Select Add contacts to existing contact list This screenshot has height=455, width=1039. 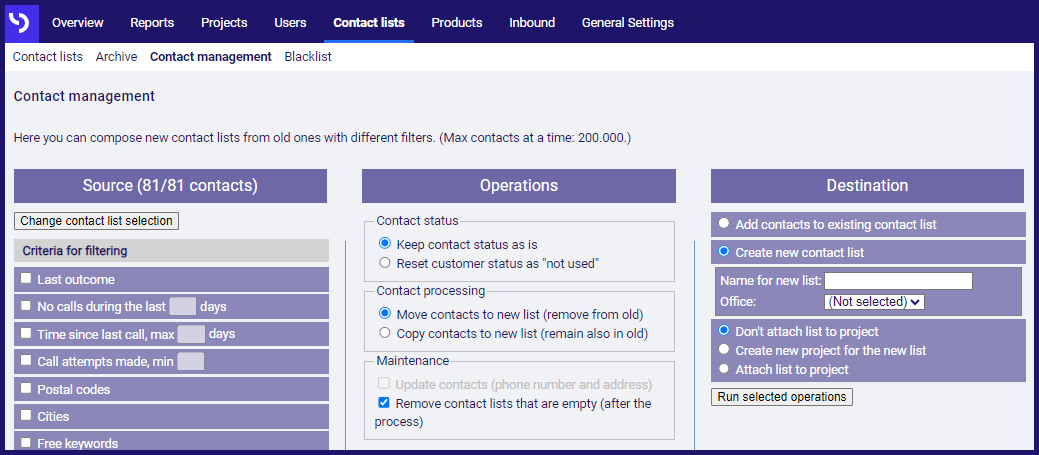(724, 223)
